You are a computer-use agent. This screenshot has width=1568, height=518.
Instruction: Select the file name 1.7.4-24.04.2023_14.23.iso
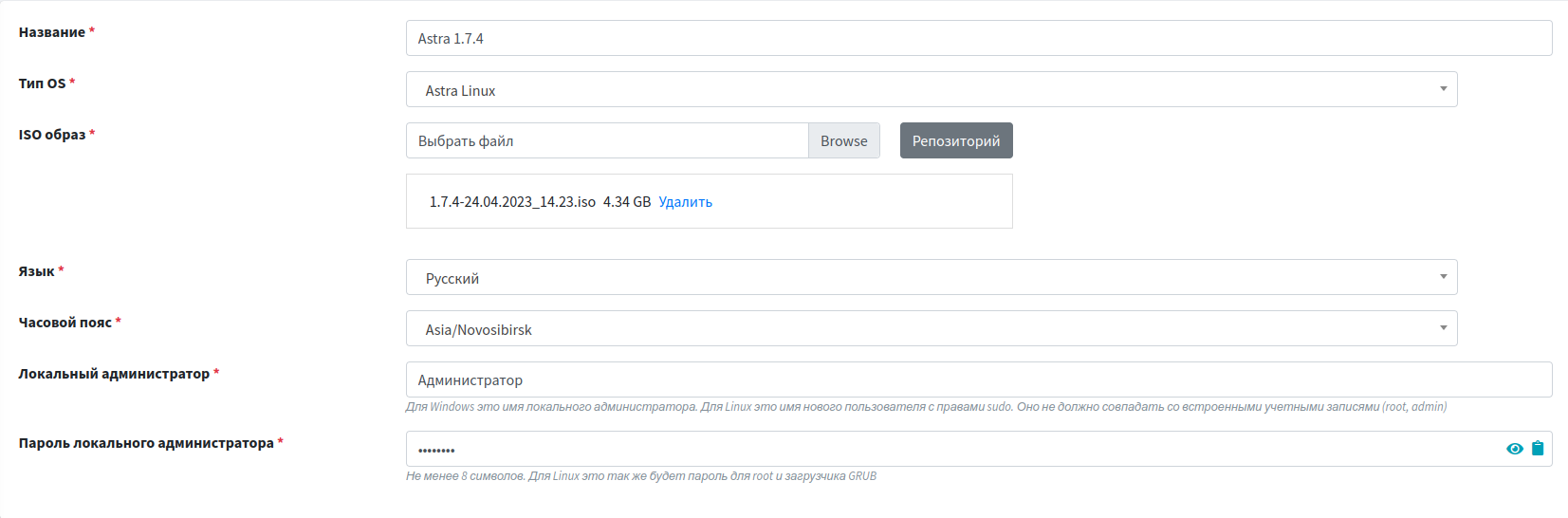coord(512,201)
